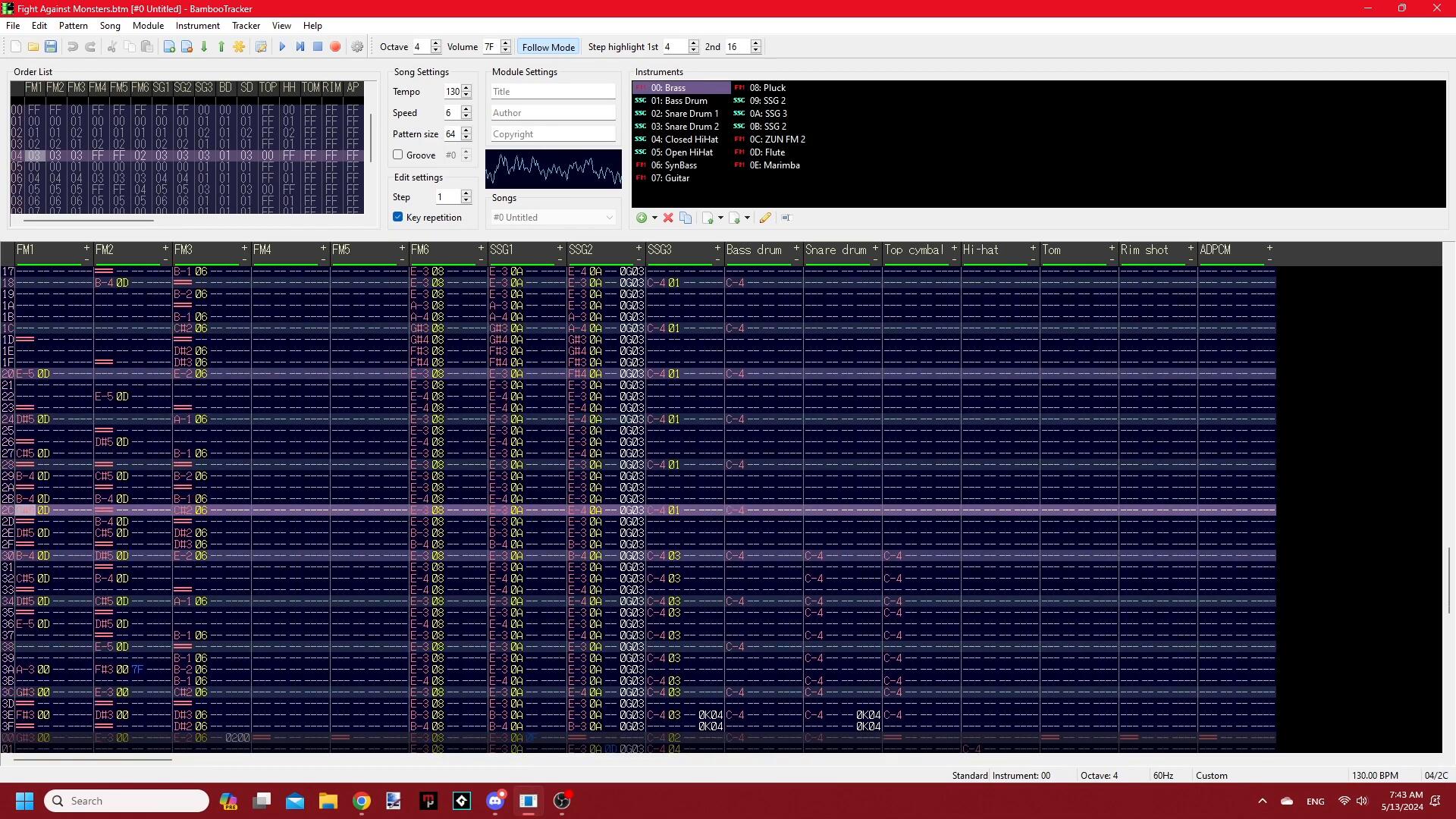
Task: Open the Configuration gear icon
Action: (x=357, y=47)
